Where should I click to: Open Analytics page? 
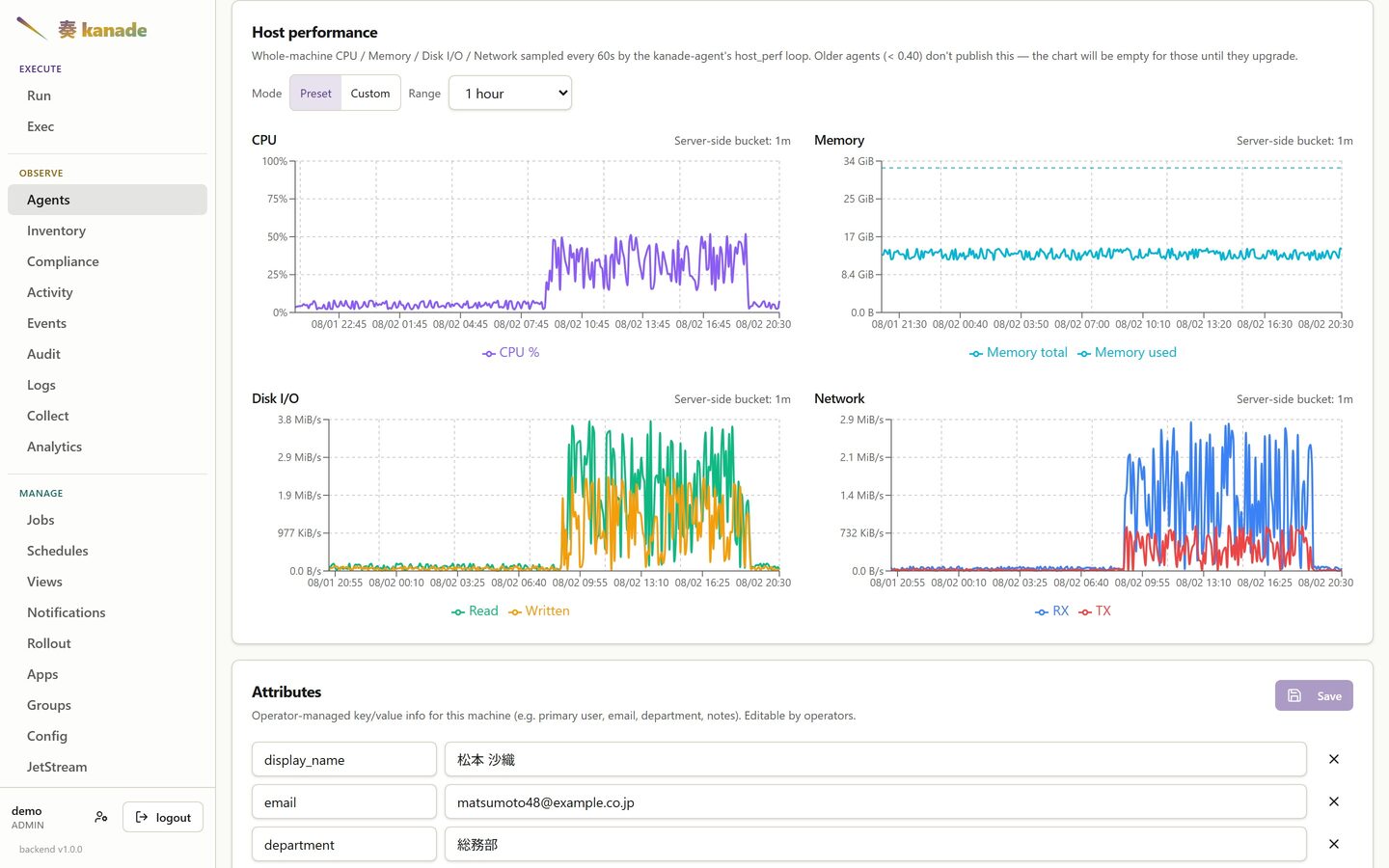pos(107,447)
